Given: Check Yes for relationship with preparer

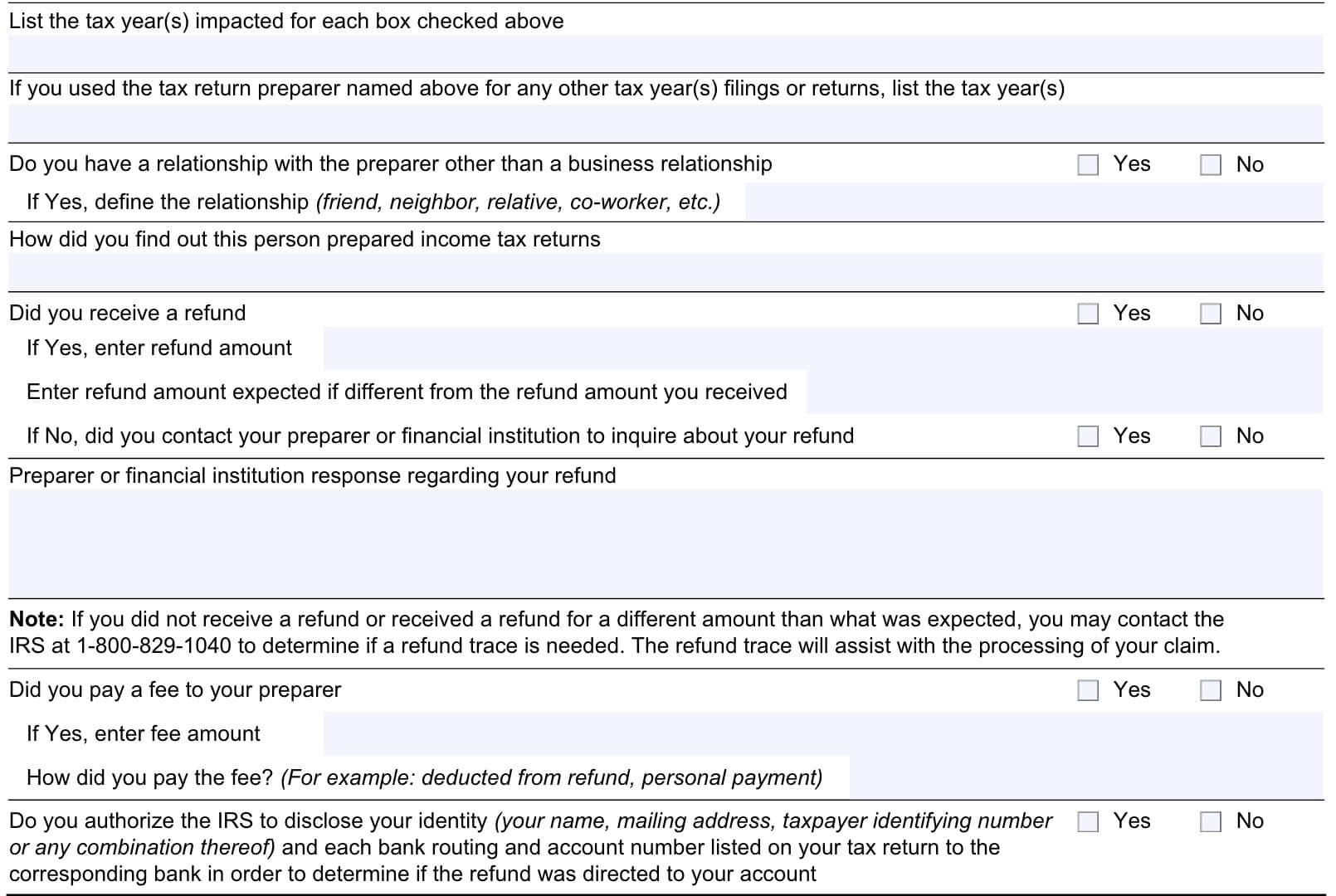Looking at the screenshot, I should click(x=1088, y=165).
